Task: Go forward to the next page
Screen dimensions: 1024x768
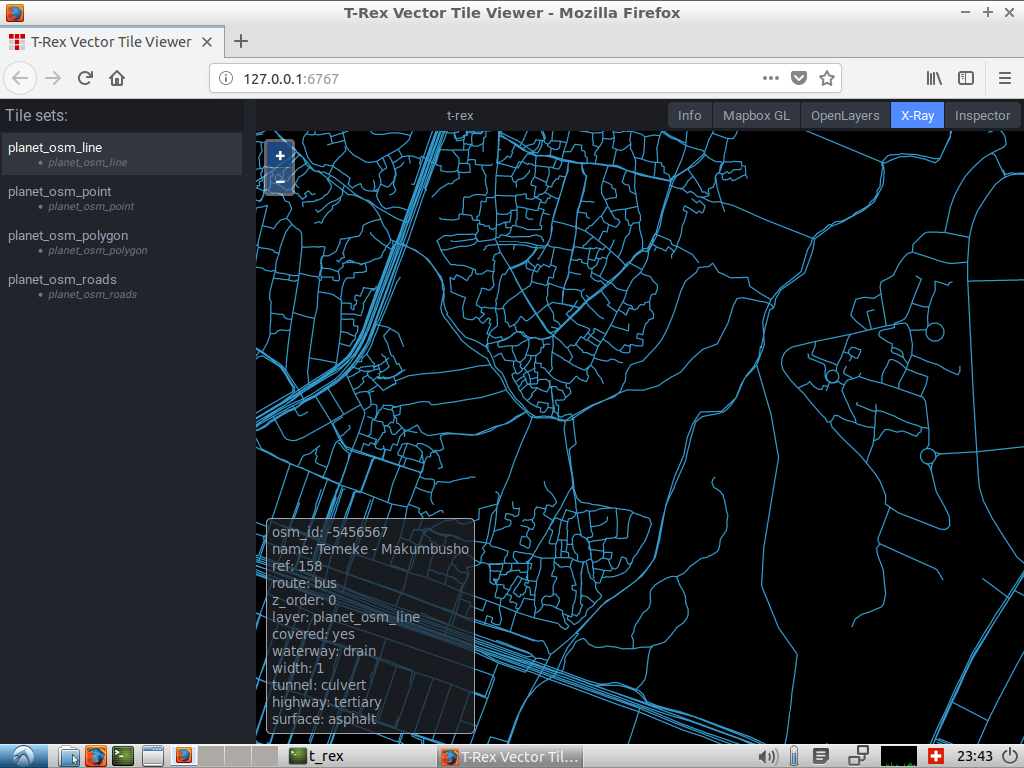Action: point(53,78)
